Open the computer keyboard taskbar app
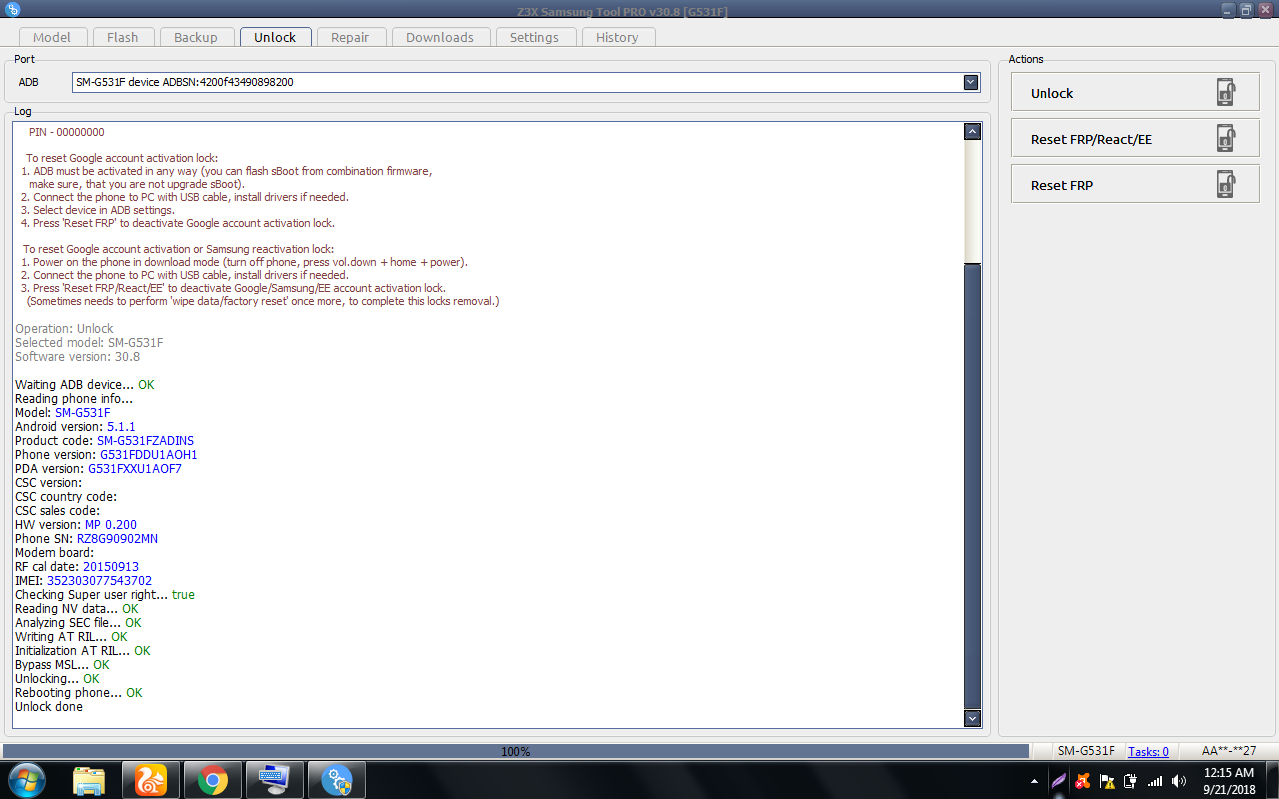The height and width of the screenshot is (799, 1279). [x=274, y=780]
